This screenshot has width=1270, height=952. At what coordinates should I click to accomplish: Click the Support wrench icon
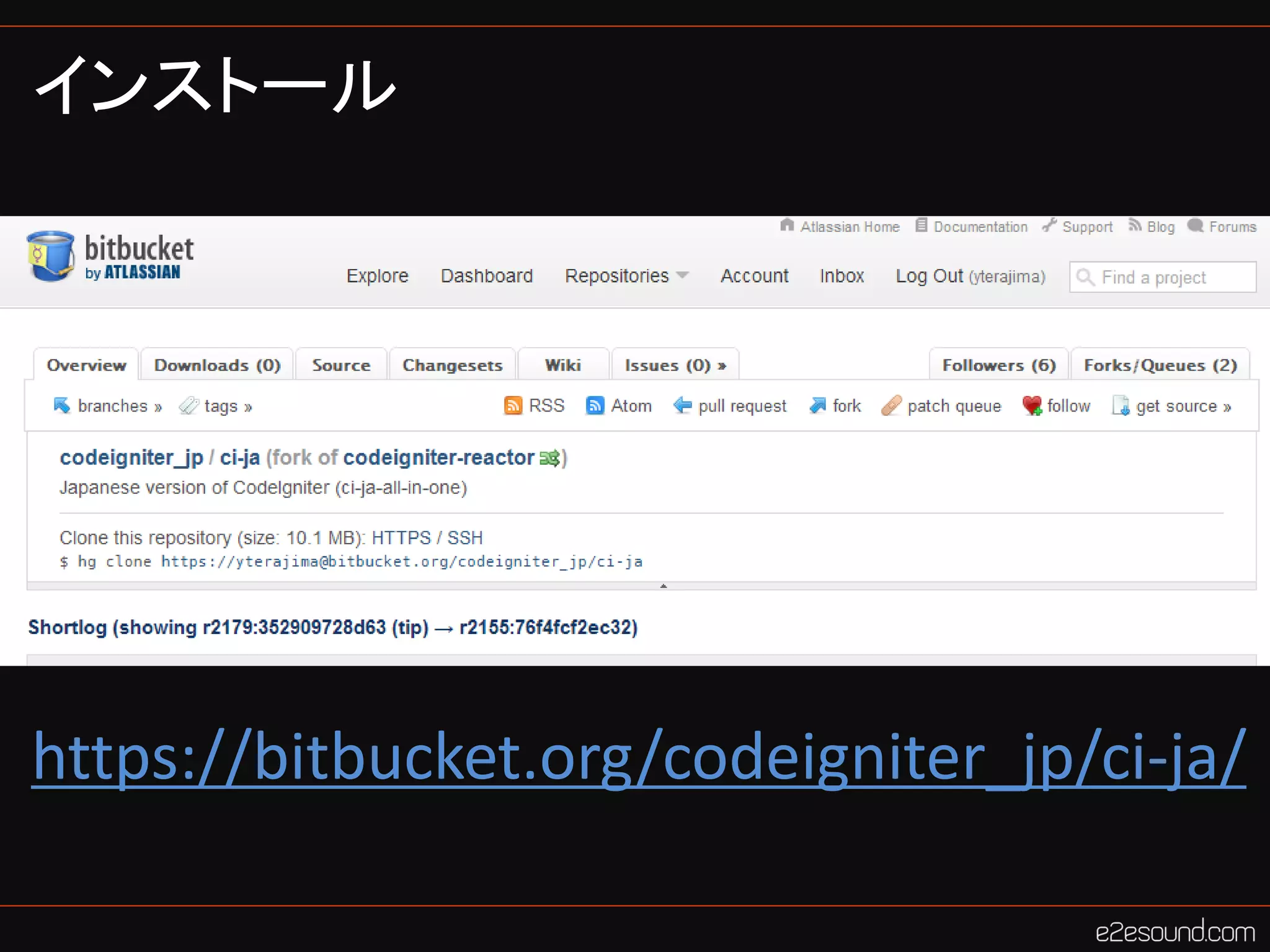point(1049,226)
